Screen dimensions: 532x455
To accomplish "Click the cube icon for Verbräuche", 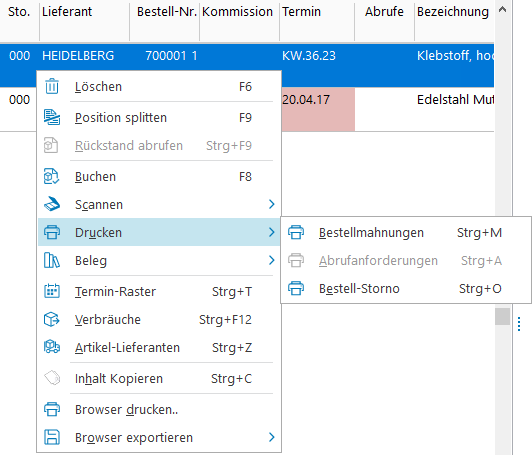I will 52,319.
